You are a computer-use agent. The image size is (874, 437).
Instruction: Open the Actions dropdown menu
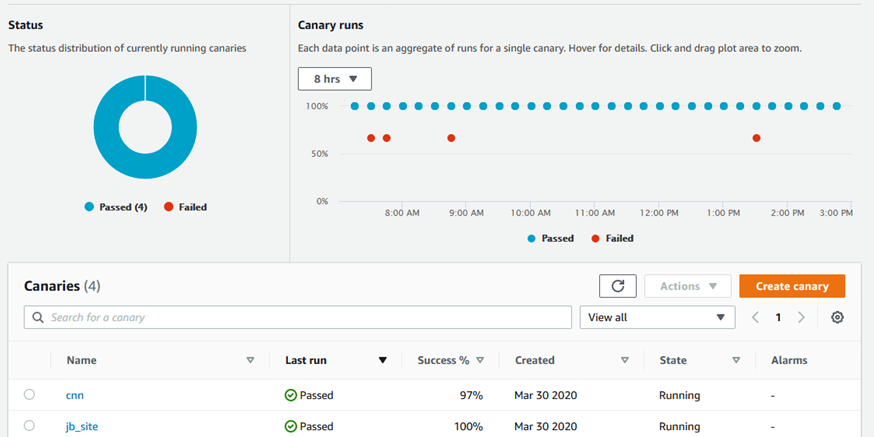(688, 286)
